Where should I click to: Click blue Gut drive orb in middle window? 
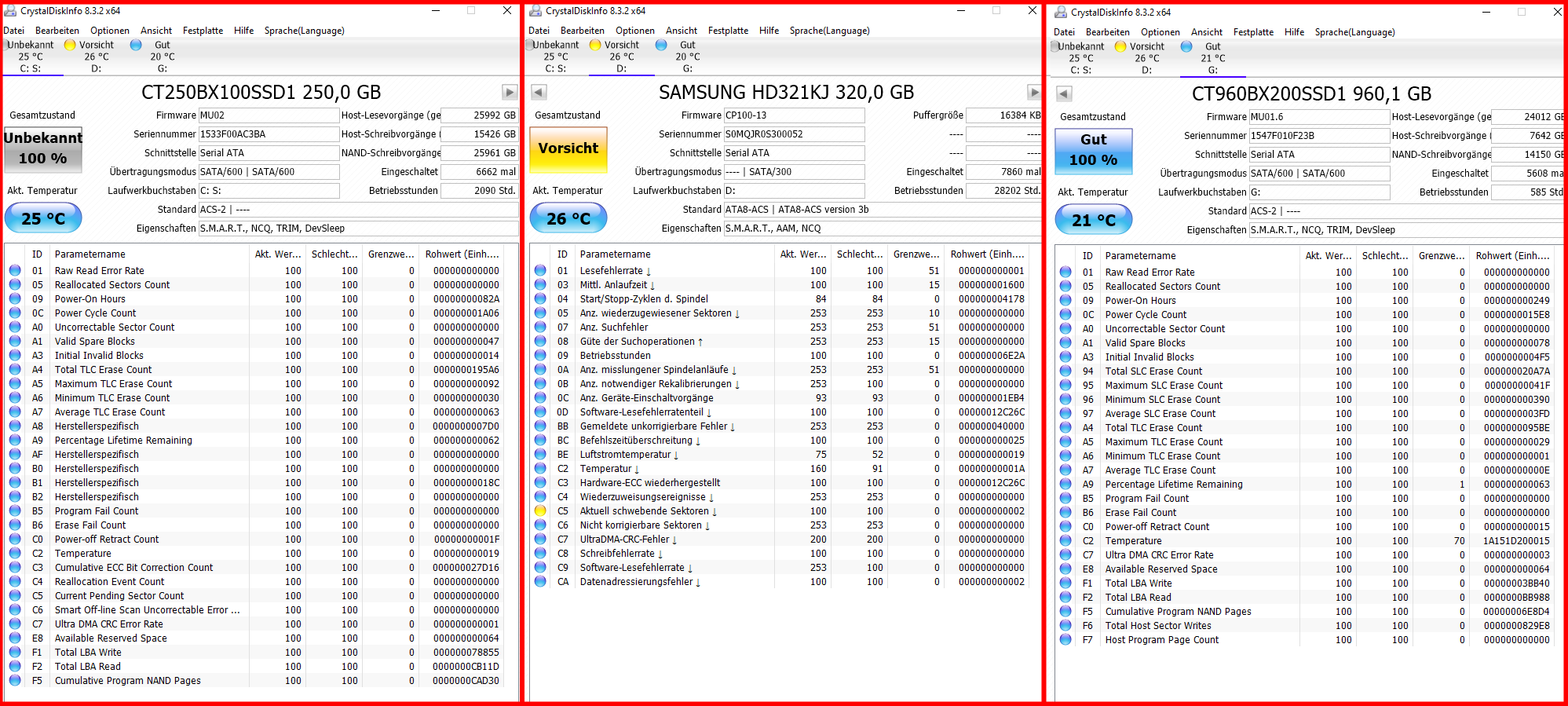pos(661,45)
